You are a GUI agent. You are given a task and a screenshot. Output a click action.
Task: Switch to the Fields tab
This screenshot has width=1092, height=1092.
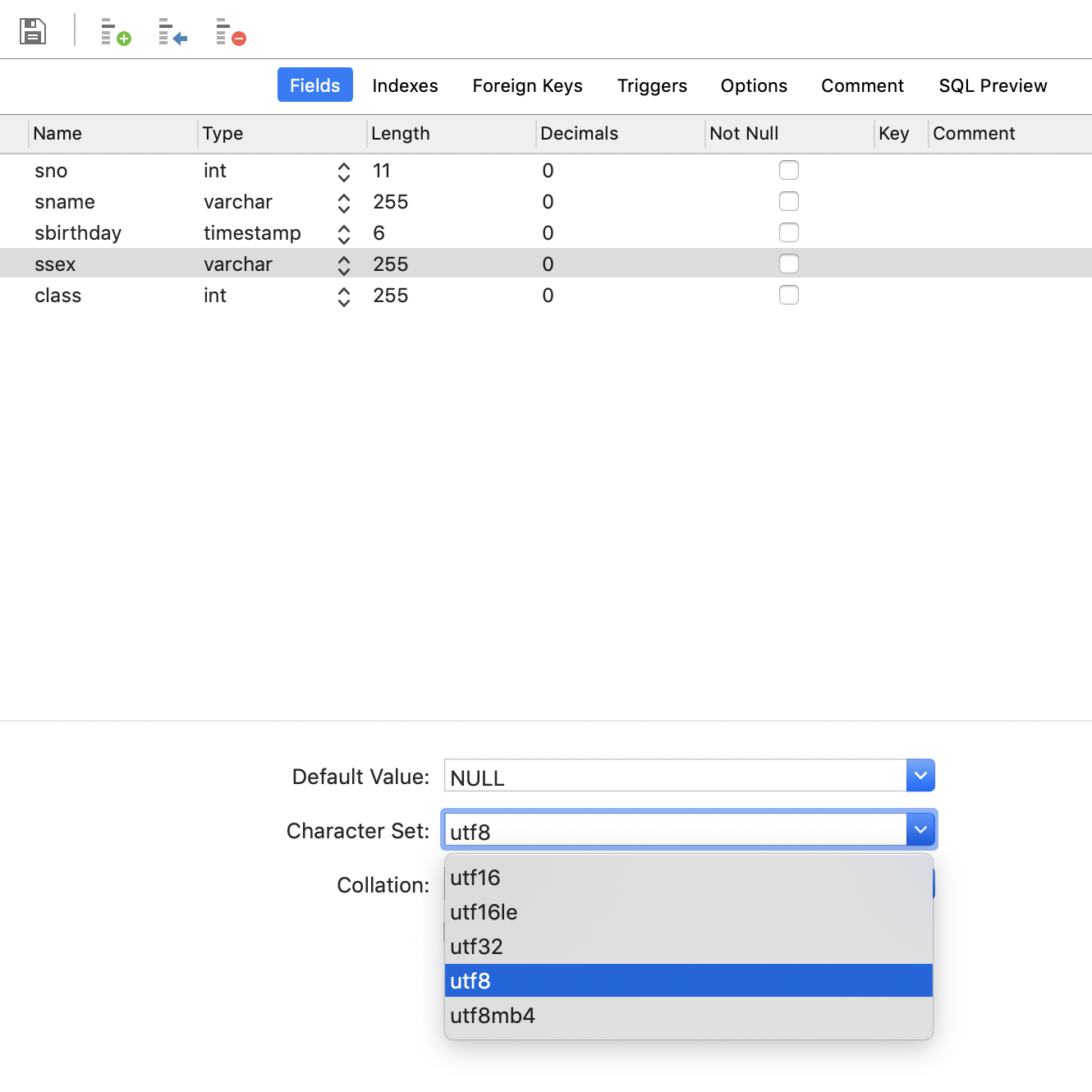(x=315, y=85)
